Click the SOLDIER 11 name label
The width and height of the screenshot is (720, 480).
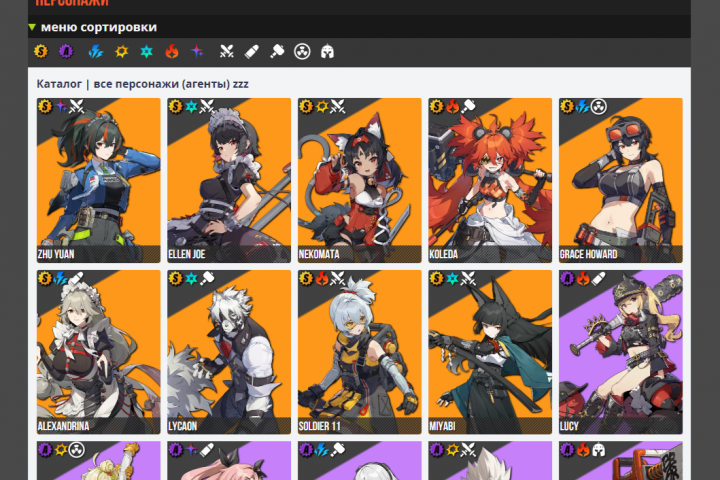pyautogui.click(x=320, y=426)
